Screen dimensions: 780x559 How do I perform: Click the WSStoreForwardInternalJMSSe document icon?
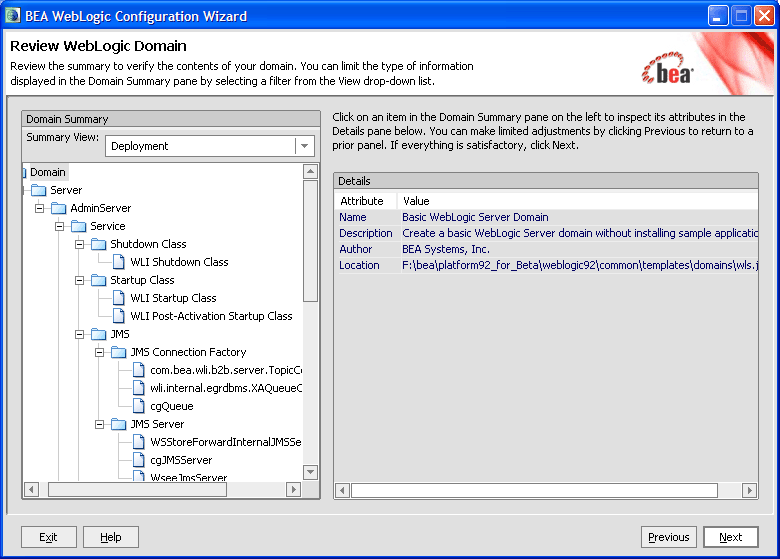139,442
